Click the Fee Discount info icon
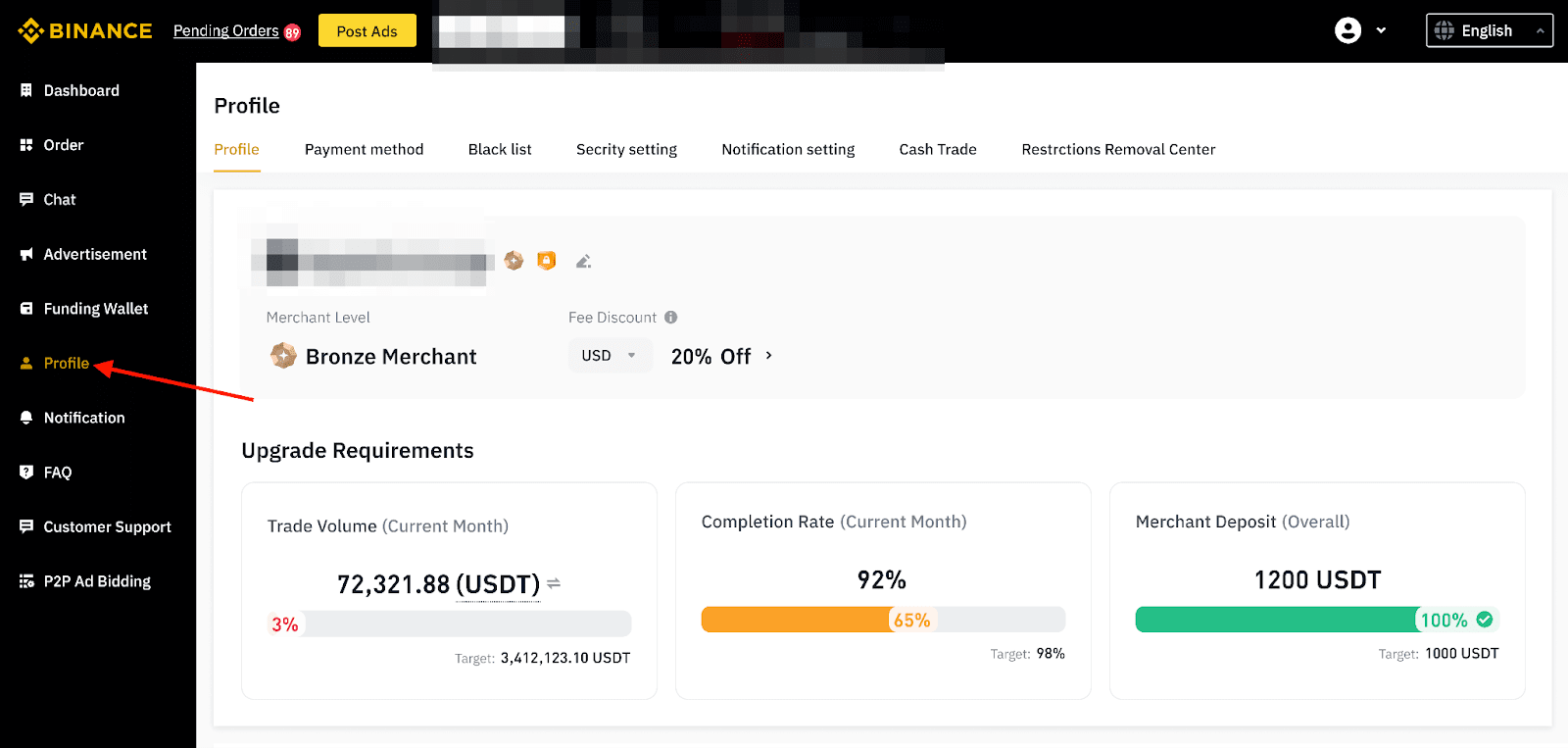This screenshot has width=1568, height=748. (671, 318)
